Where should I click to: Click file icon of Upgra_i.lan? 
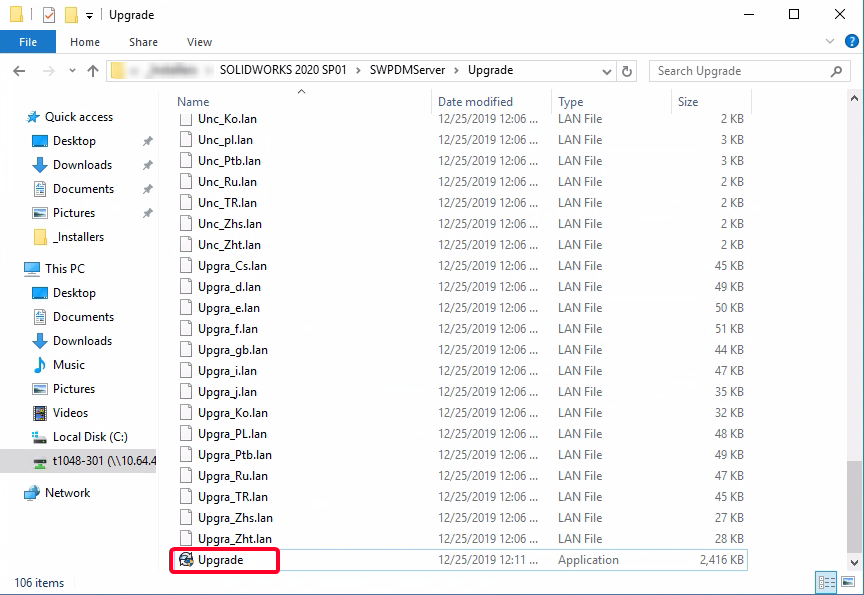[186, 371]
